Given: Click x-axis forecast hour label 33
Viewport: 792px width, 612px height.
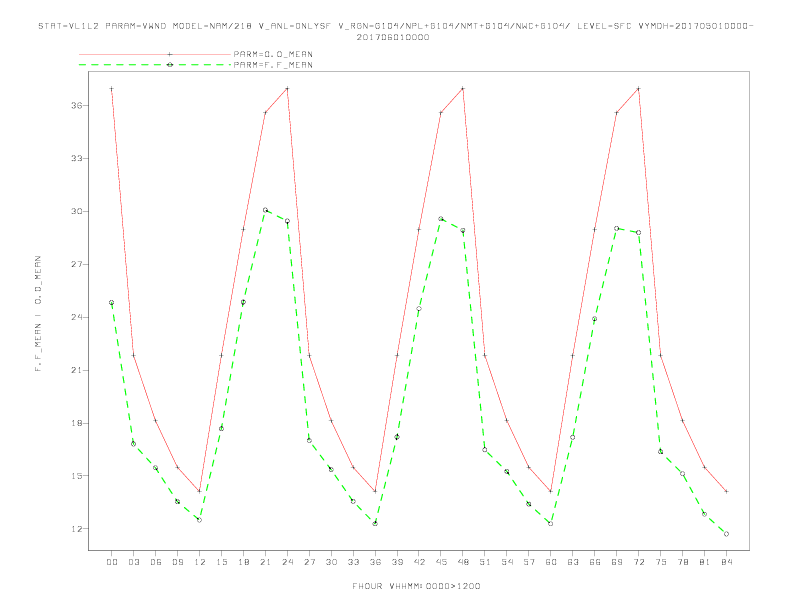Looking at the screenshot, I should 353,562.
